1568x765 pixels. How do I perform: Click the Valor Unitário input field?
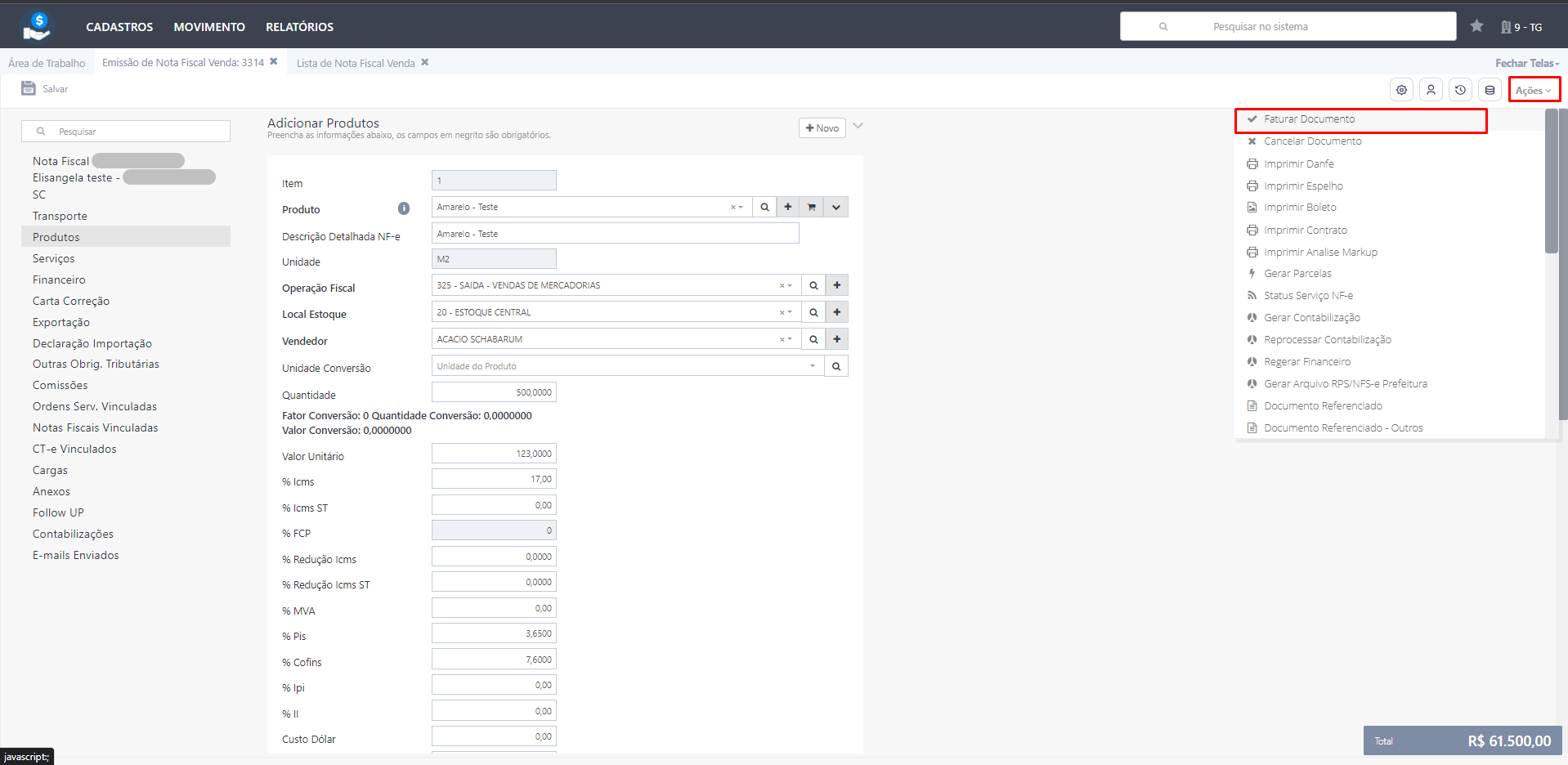pos(494,454)
